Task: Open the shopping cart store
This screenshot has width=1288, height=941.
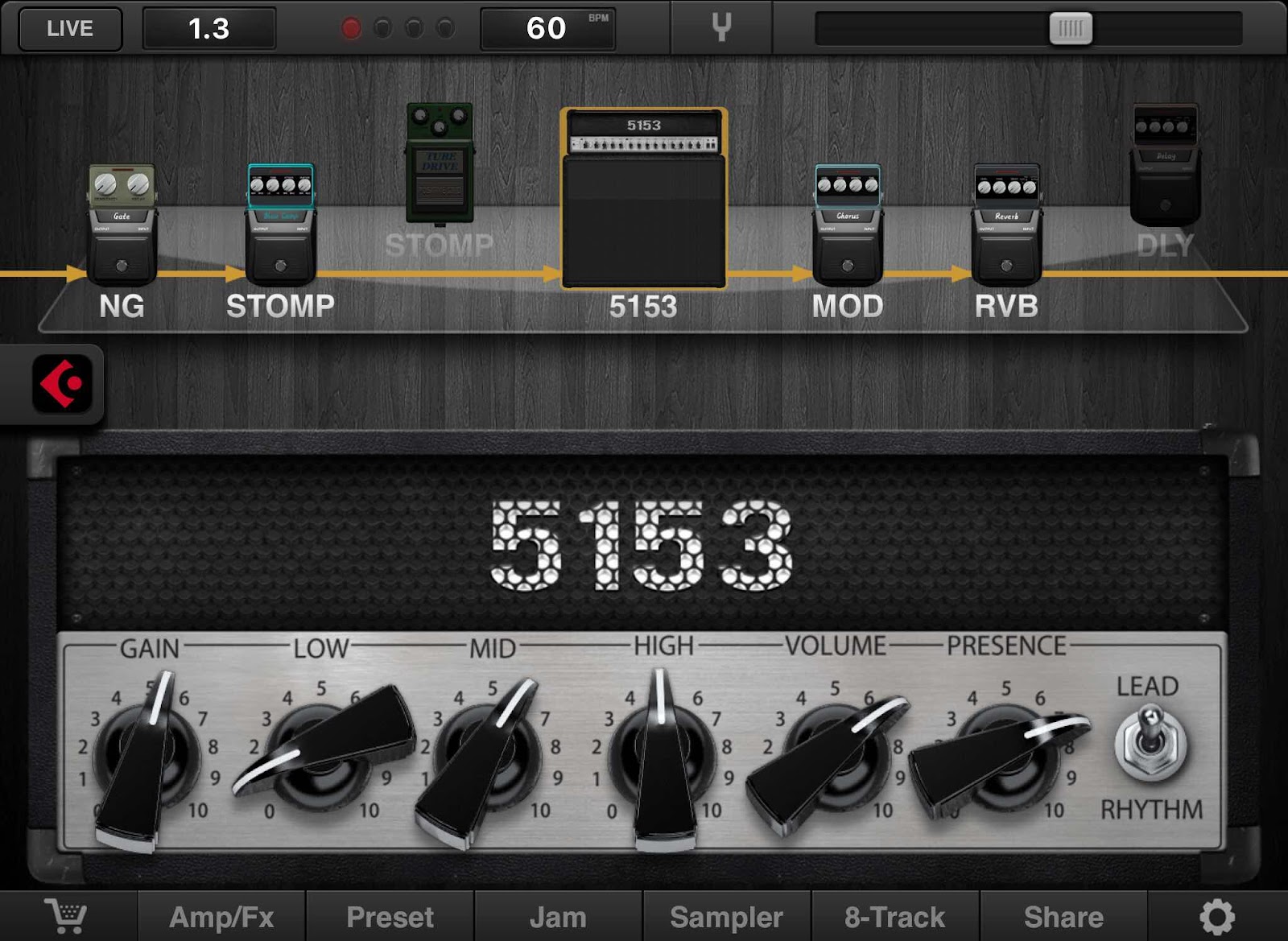Action: click(x=66, y=916)
